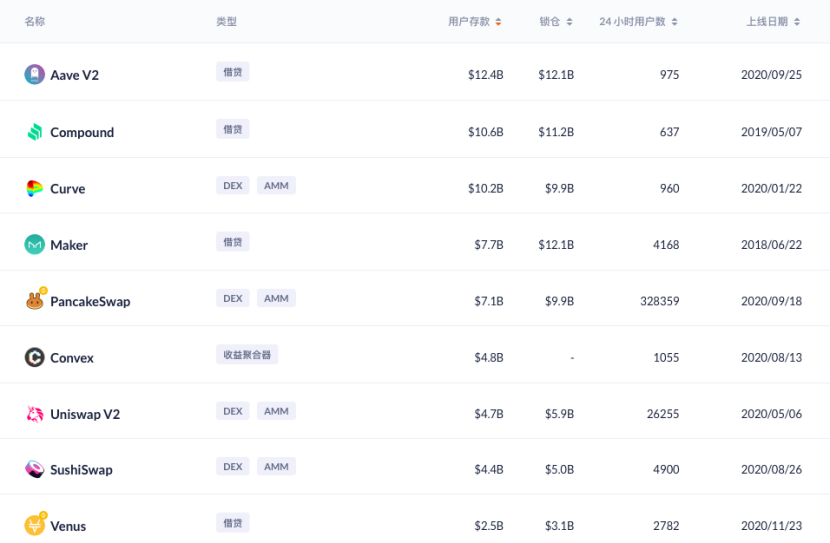Click the 借贷 tag on Aave V2

233,72
